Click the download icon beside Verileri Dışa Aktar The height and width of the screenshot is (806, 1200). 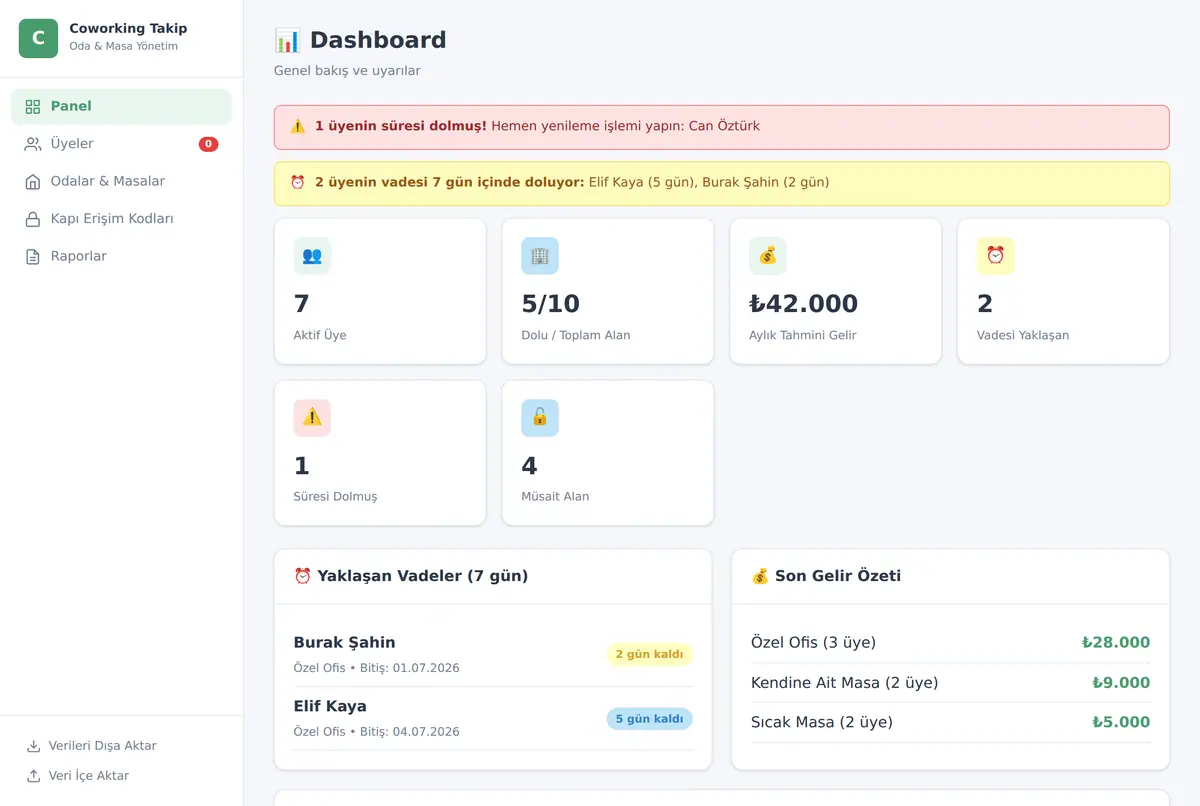[x=34, y=746]
